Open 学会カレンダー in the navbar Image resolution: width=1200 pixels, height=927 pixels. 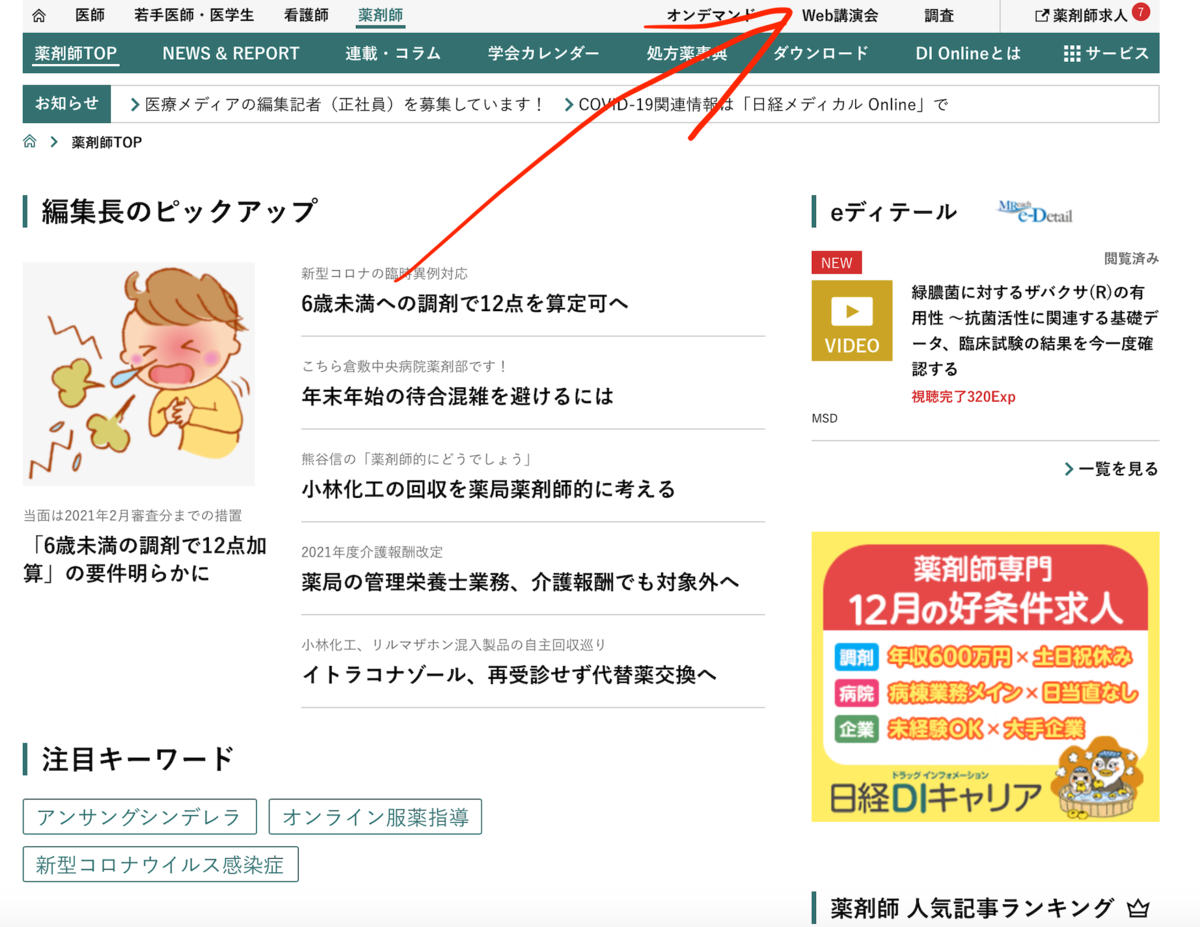point(544,54)
